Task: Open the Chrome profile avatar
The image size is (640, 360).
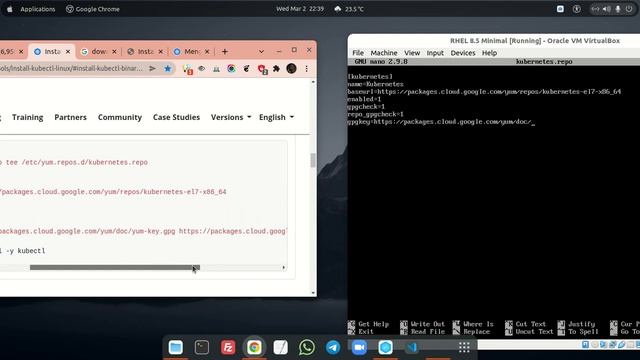Action: (x=291, y=69)
